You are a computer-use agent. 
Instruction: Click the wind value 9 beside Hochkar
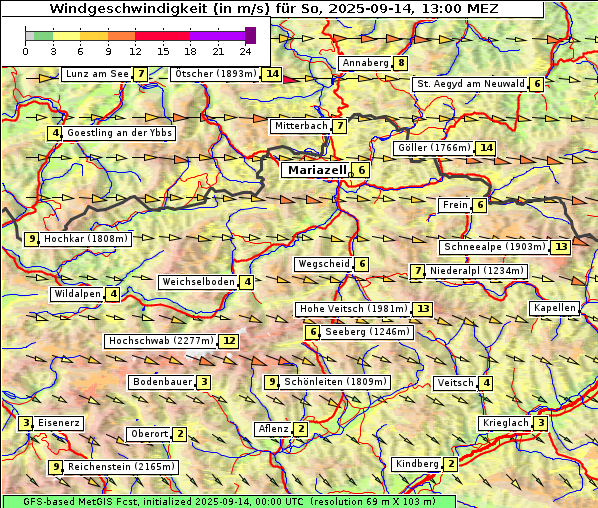point(32,239)
